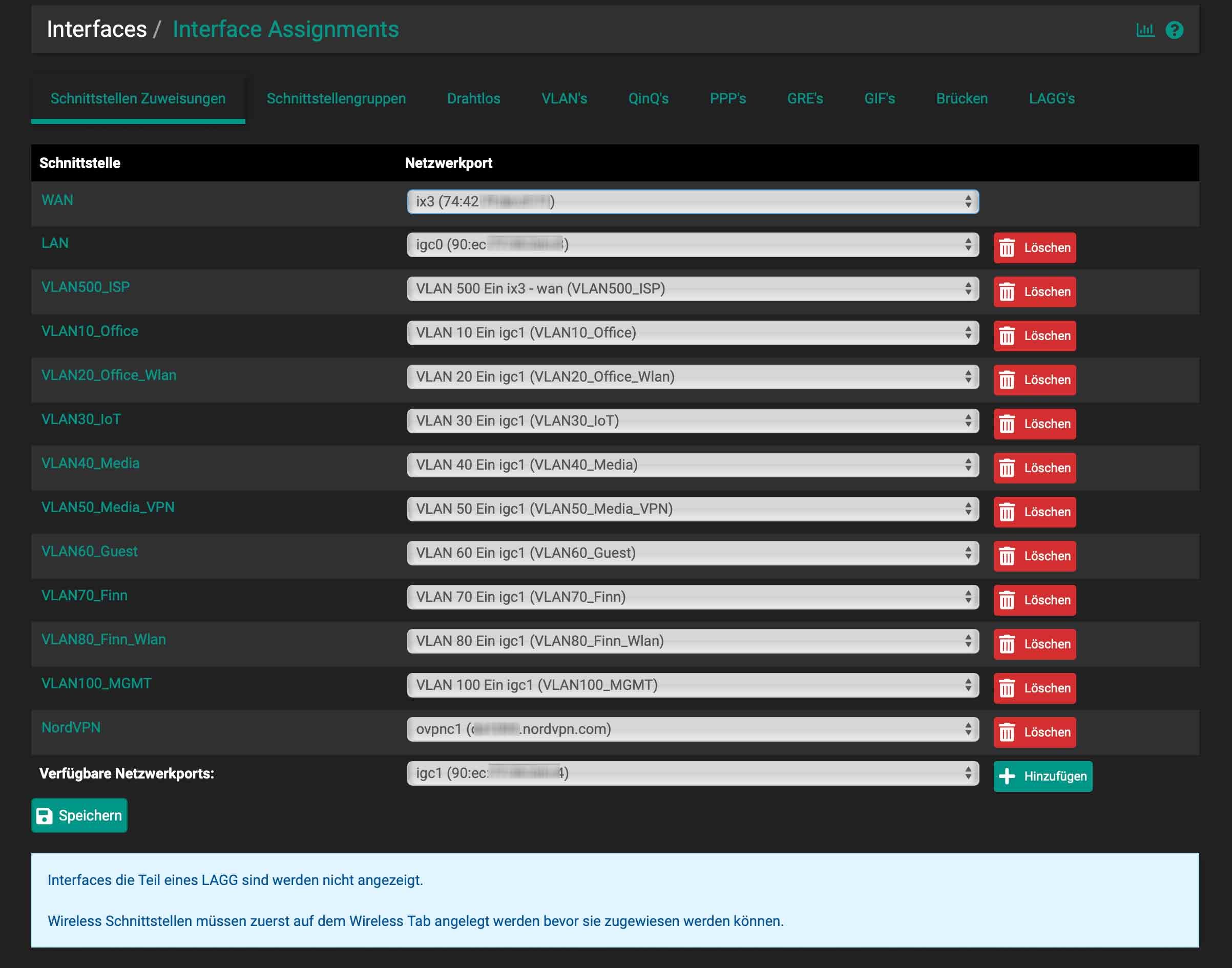The width and height of the screenshot is (1232, 968).
Task: Expand the VLAN 10 igc1 port dropdown
Action: tap(693, 332)
